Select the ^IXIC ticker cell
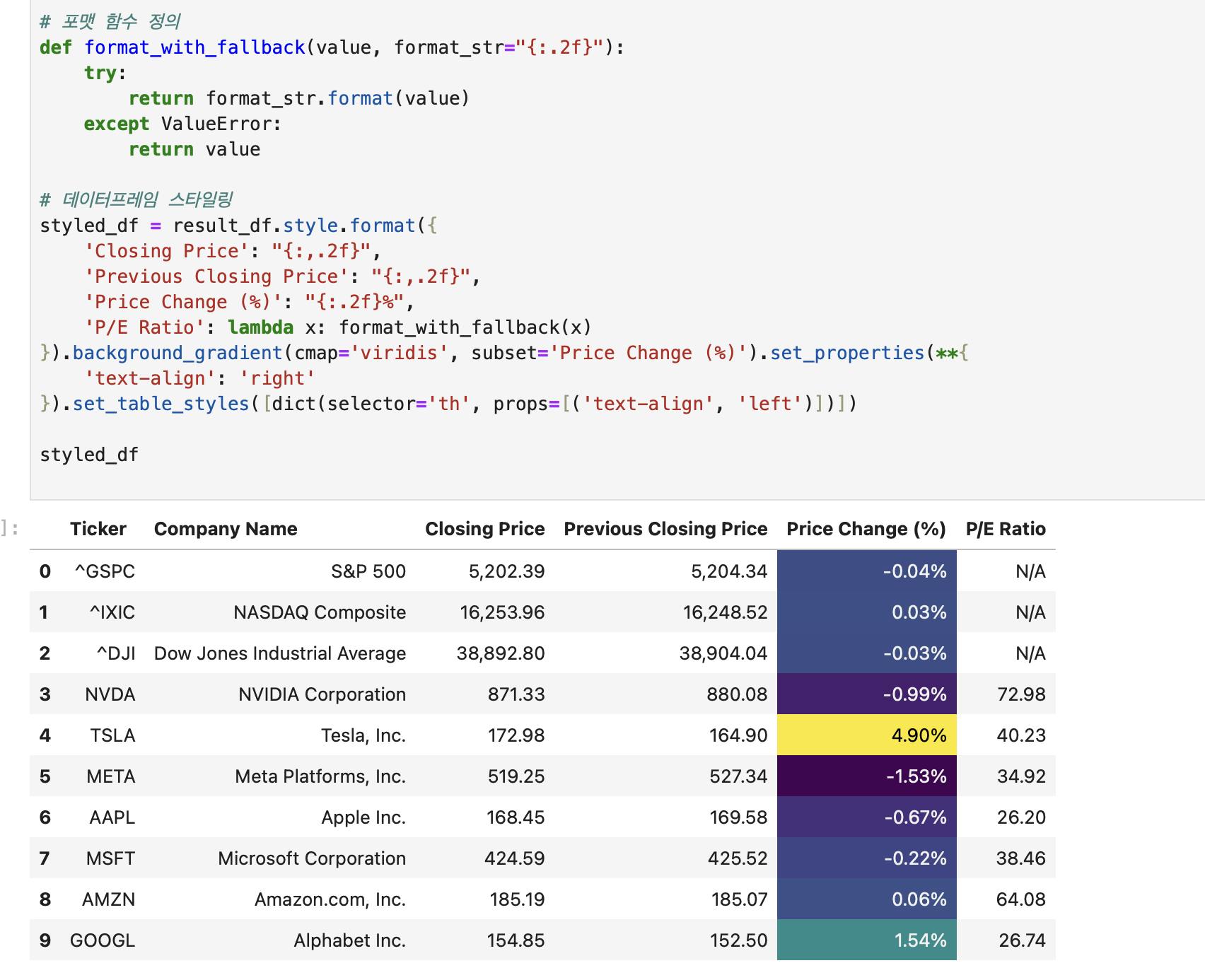The image size is (1205, 980). [112, 612]
